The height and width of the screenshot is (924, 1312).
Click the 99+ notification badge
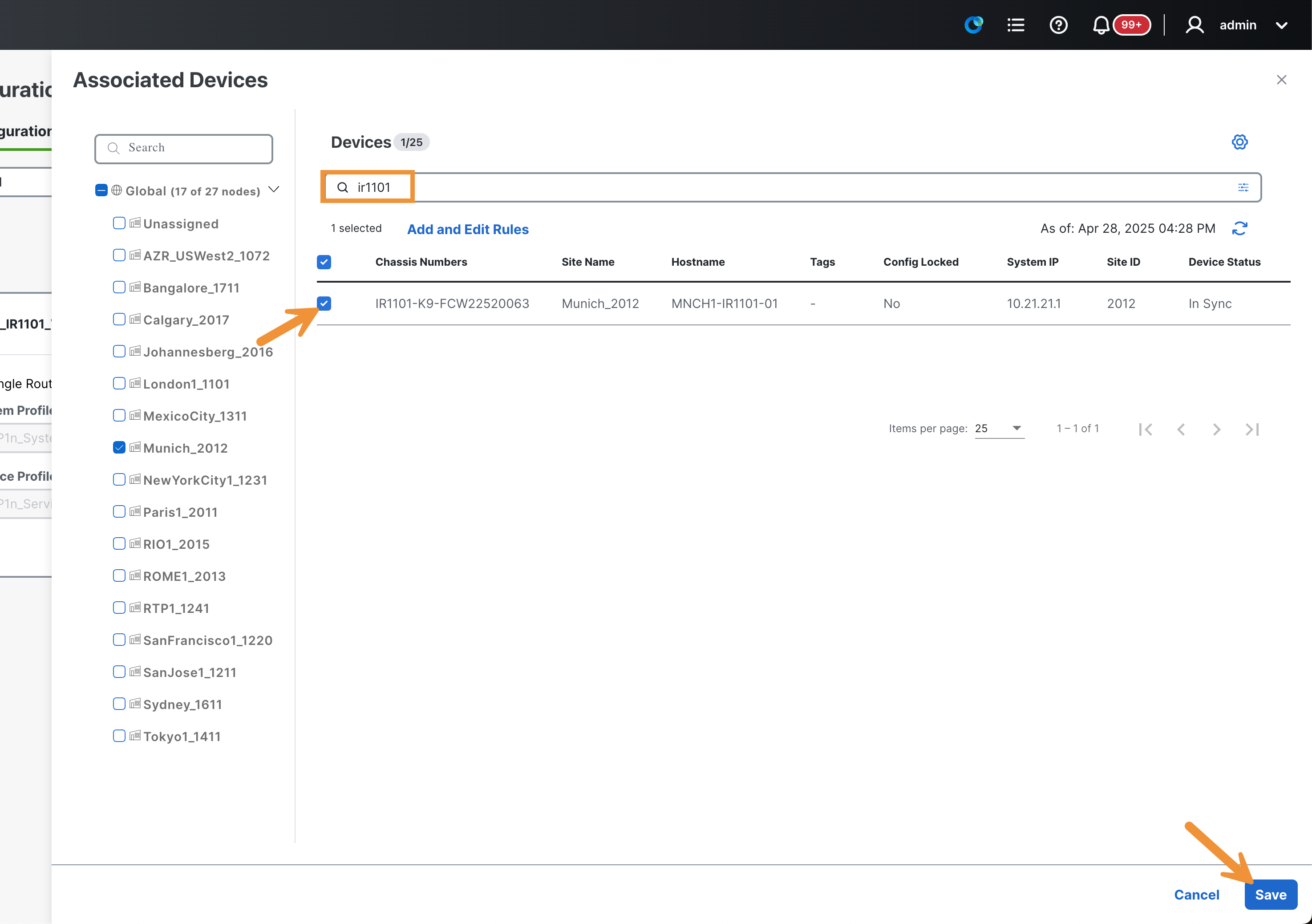(1131, 24)
